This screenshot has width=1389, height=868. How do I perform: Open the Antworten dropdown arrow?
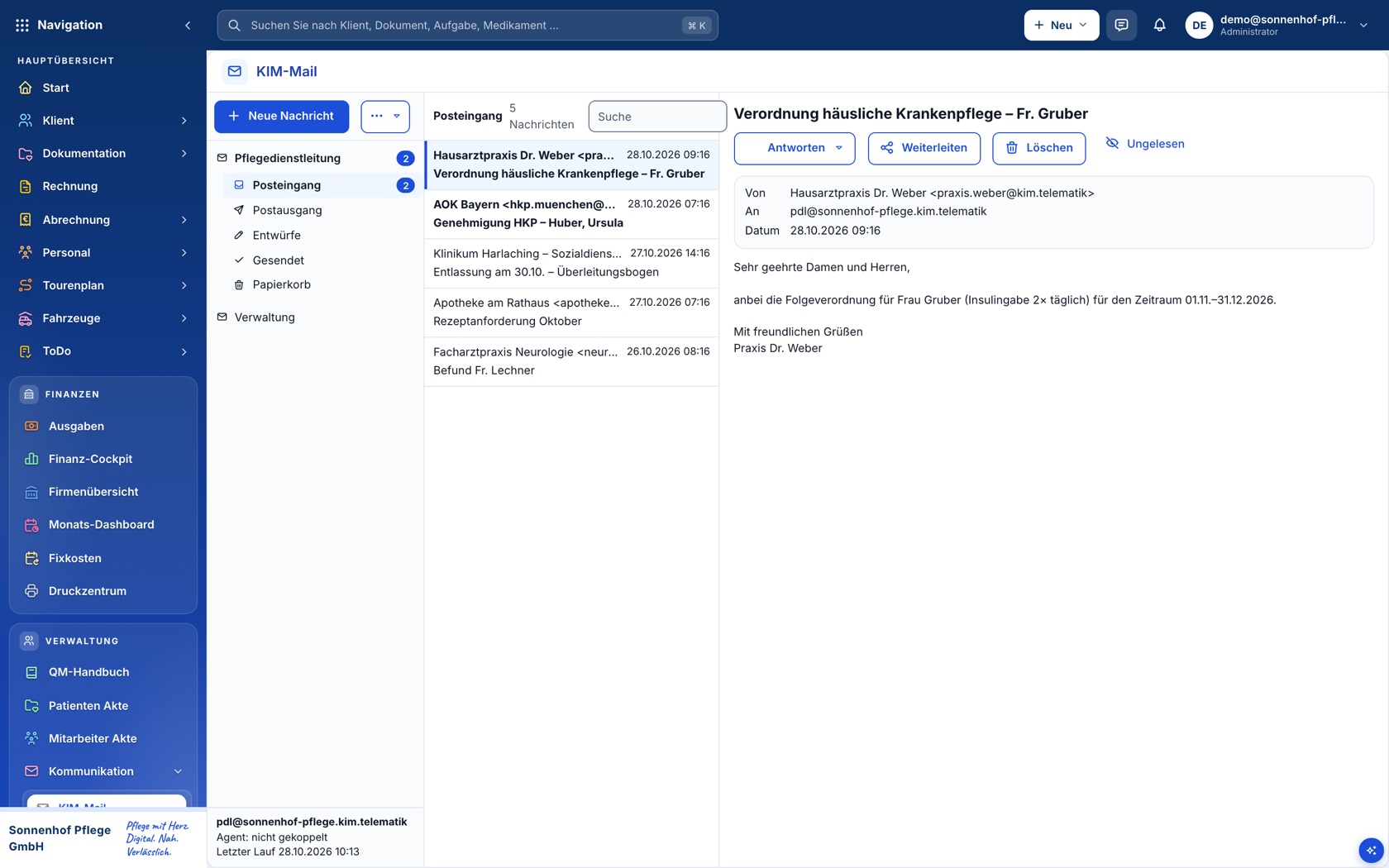(x=839, y=148)
